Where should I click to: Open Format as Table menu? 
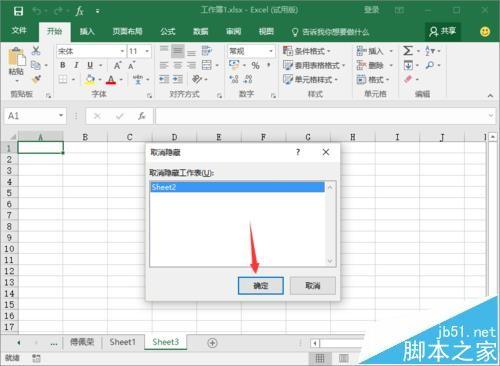[314, 65]
